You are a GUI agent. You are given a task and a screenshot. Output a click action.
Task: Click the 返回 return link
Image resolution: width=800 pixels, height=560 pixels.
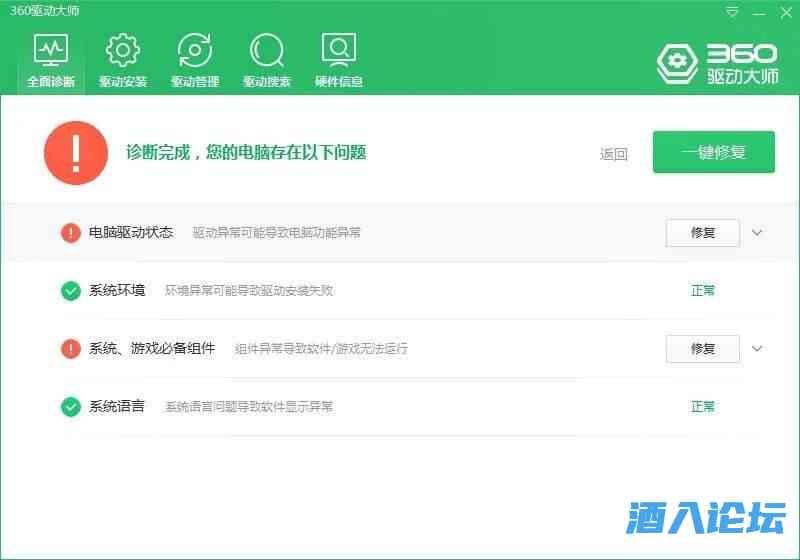[x=614, y=154]
